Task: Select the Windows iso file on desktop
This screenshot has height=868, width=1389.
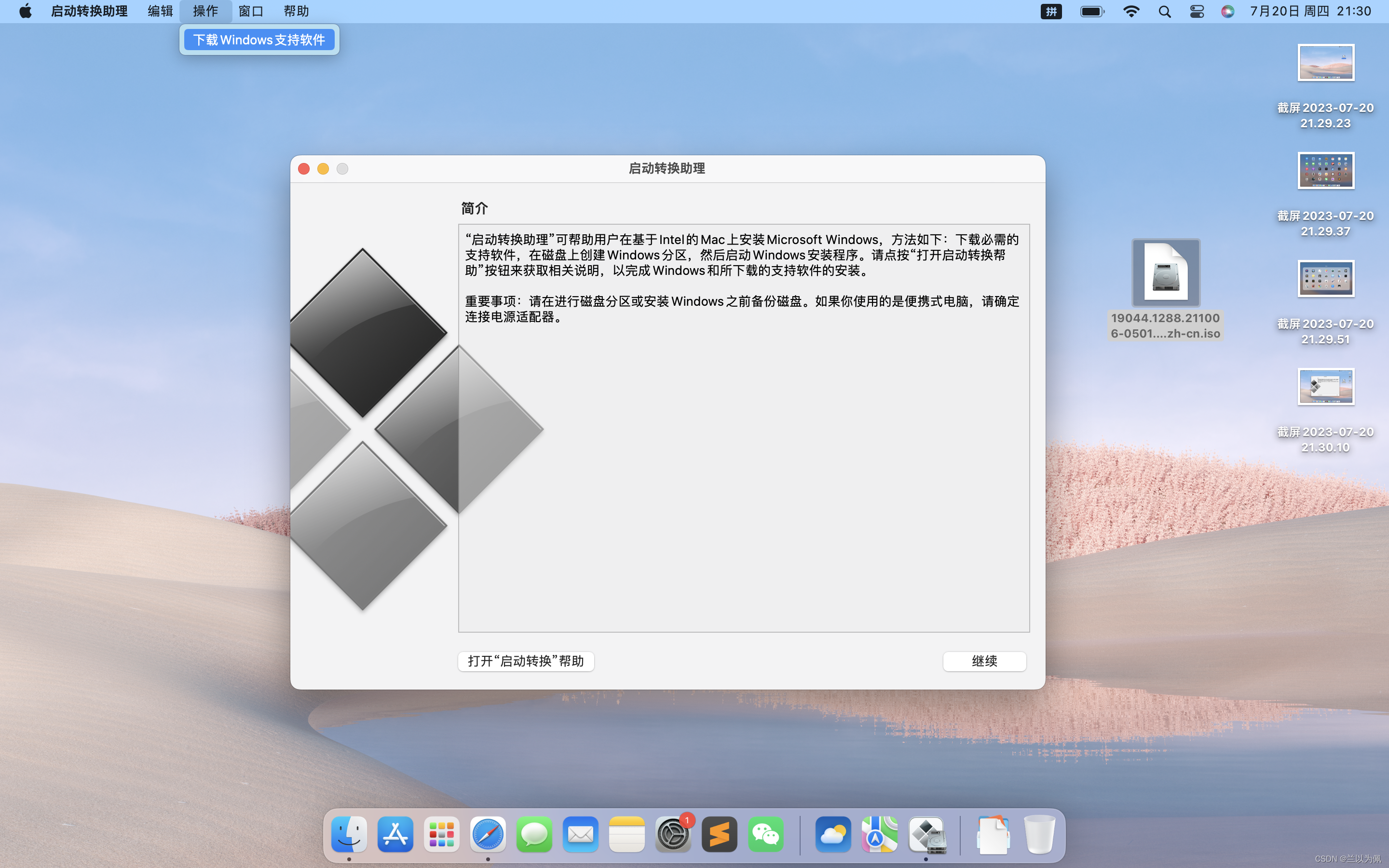Action: (1166, 272)
